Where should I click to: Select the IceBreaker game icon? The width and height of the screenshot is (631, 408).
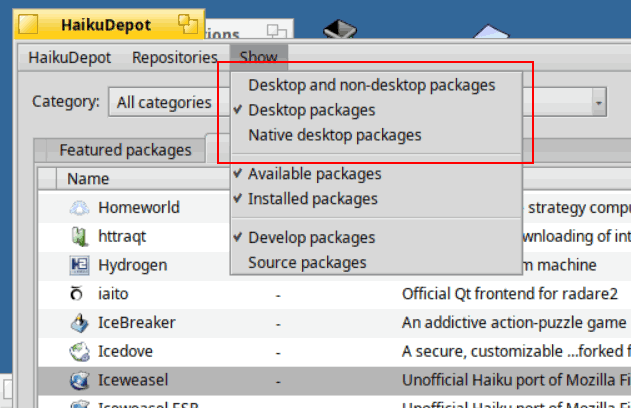(x=79, y=323)
